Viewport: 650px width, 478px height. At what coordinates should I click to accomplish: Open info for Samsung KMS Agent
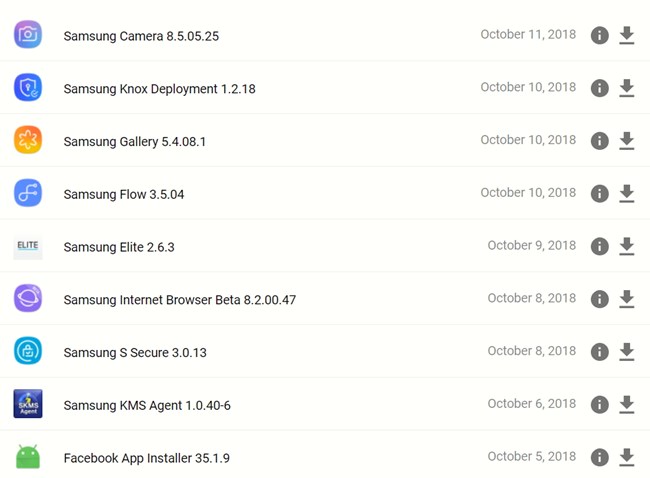[599, 405]
